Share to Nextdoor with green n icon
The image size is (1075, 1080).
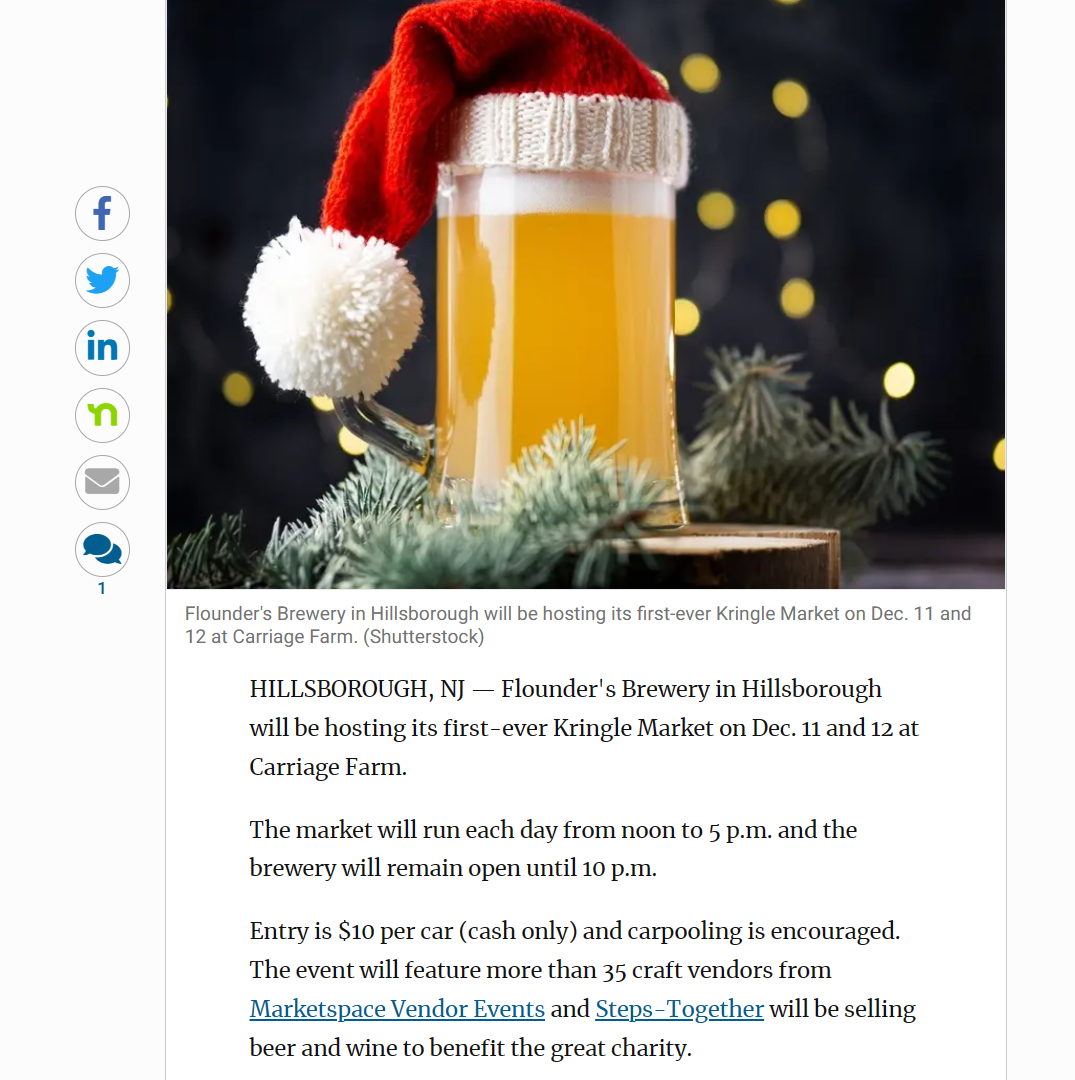click(x=102, y=415)
